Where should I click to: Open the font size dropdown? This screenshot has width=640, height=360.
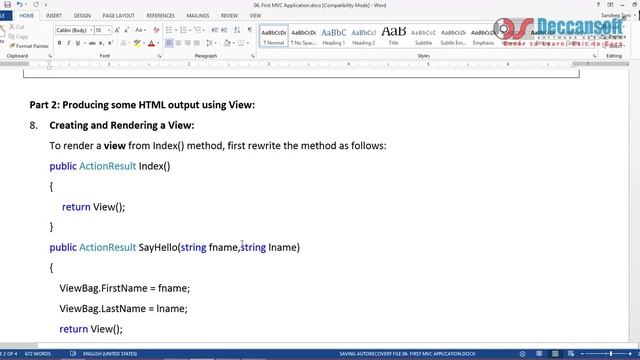pos(109,30)
